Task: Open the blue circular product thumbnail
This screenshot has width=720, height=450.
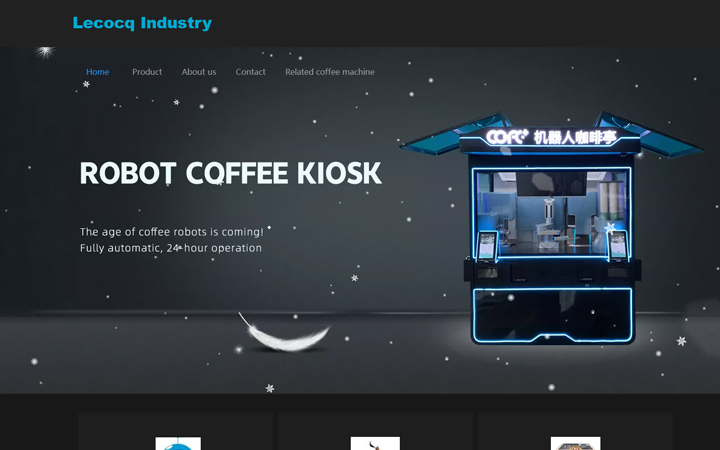Action: click(x=178, y=443)
